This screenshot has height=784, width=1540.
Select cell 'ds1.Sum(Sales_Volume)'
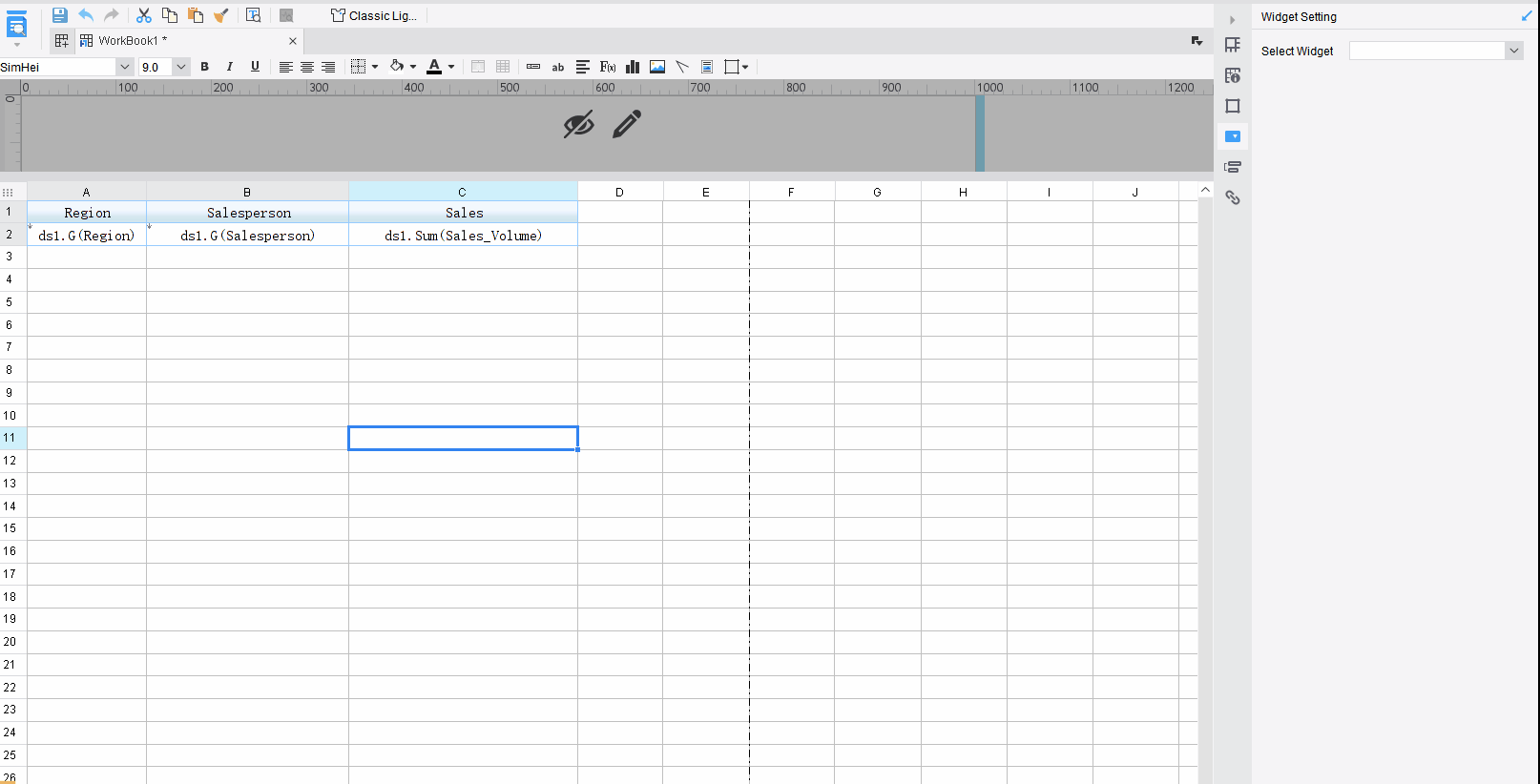(x=463, y=236)
